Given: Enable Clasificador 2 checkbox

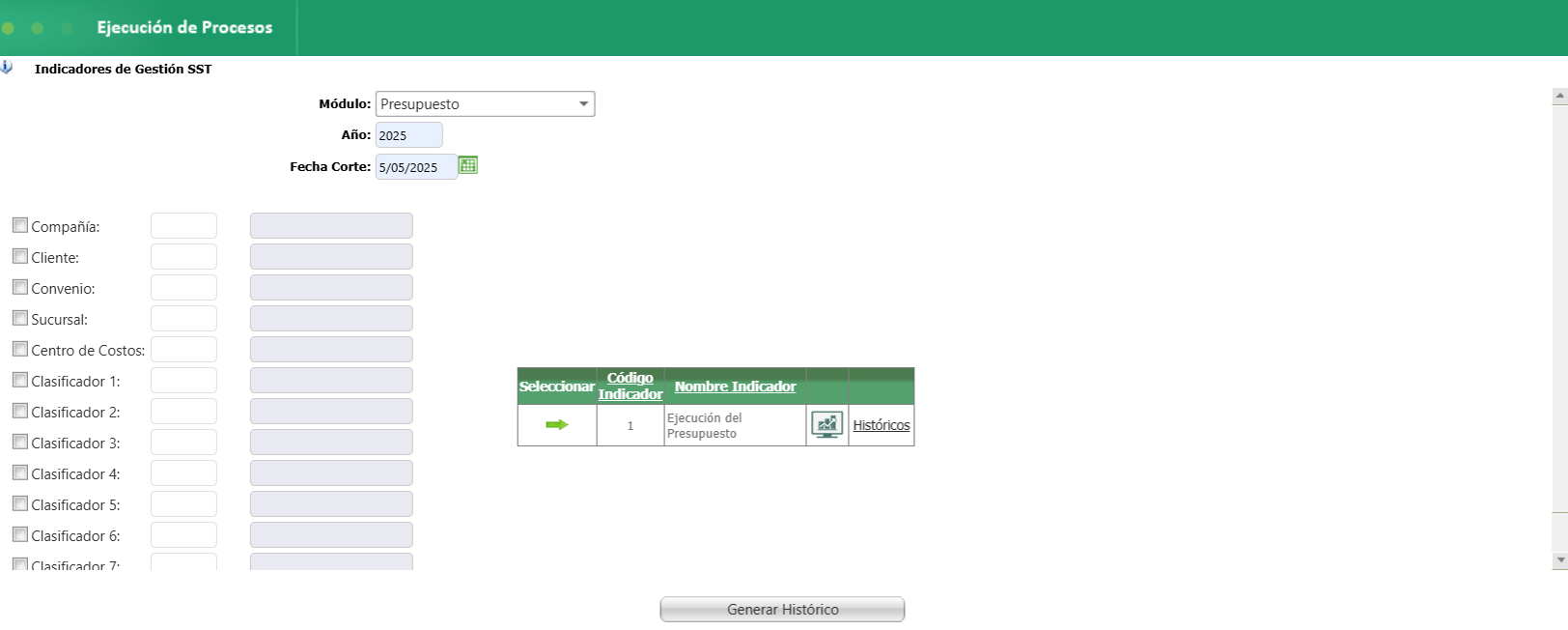Looking at the screenshot, I should point(19,411).
